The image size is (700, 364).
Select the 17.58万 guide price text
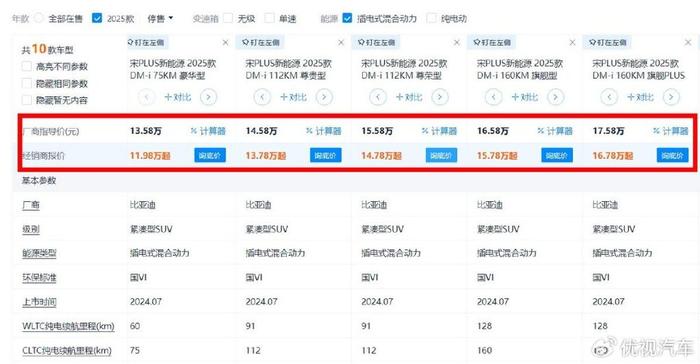tap(608, 131)
